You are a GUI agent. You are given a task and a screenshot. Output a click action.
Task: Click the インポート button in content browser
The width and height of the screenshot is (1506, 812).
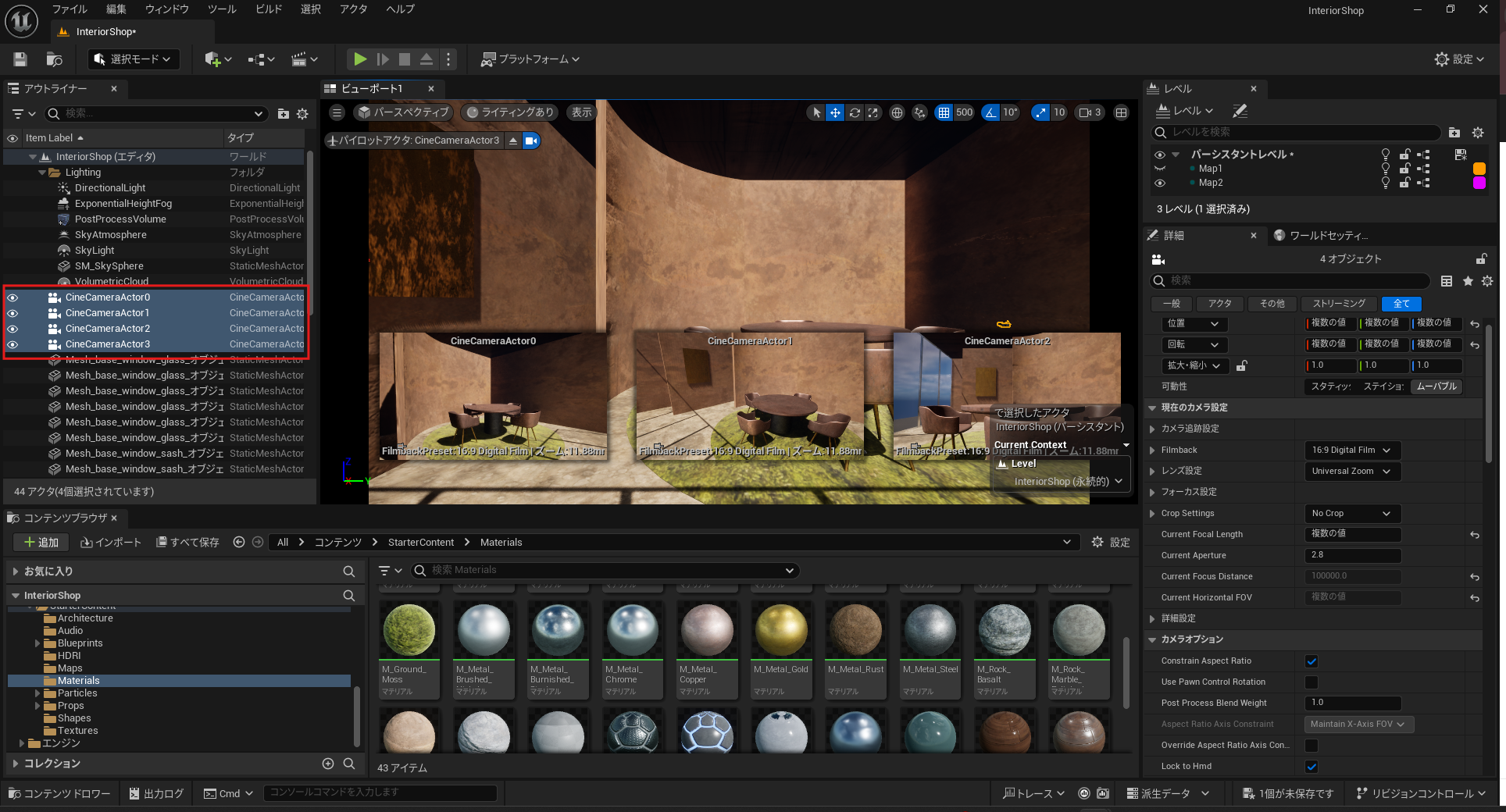point(111,543)
